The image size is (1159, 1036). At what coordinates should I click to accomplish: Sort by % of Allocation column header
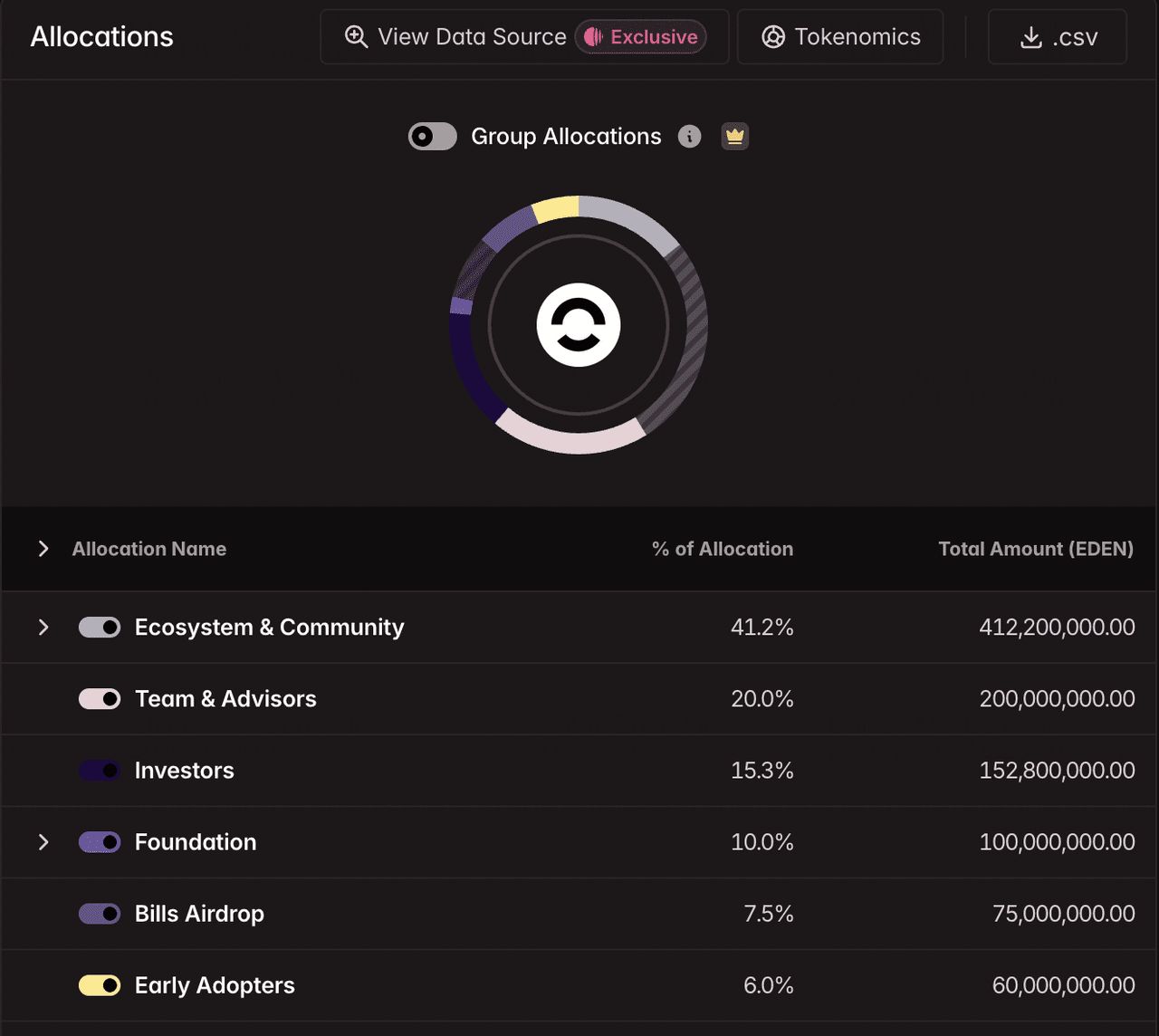coord(723,549)
